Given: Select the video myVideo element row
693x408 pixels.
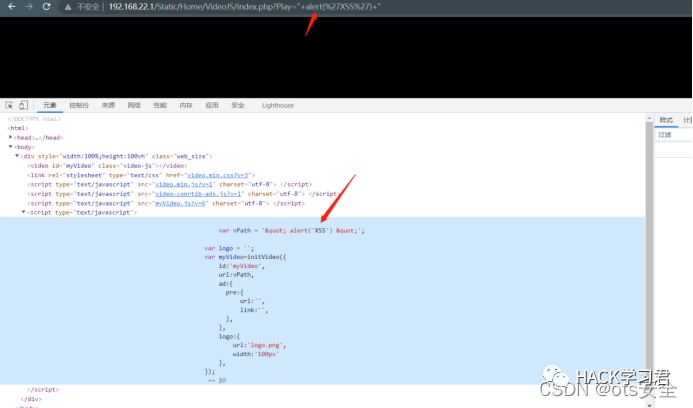Looking at the screenshot, I should pyautogui.click(x=107, y=166).
